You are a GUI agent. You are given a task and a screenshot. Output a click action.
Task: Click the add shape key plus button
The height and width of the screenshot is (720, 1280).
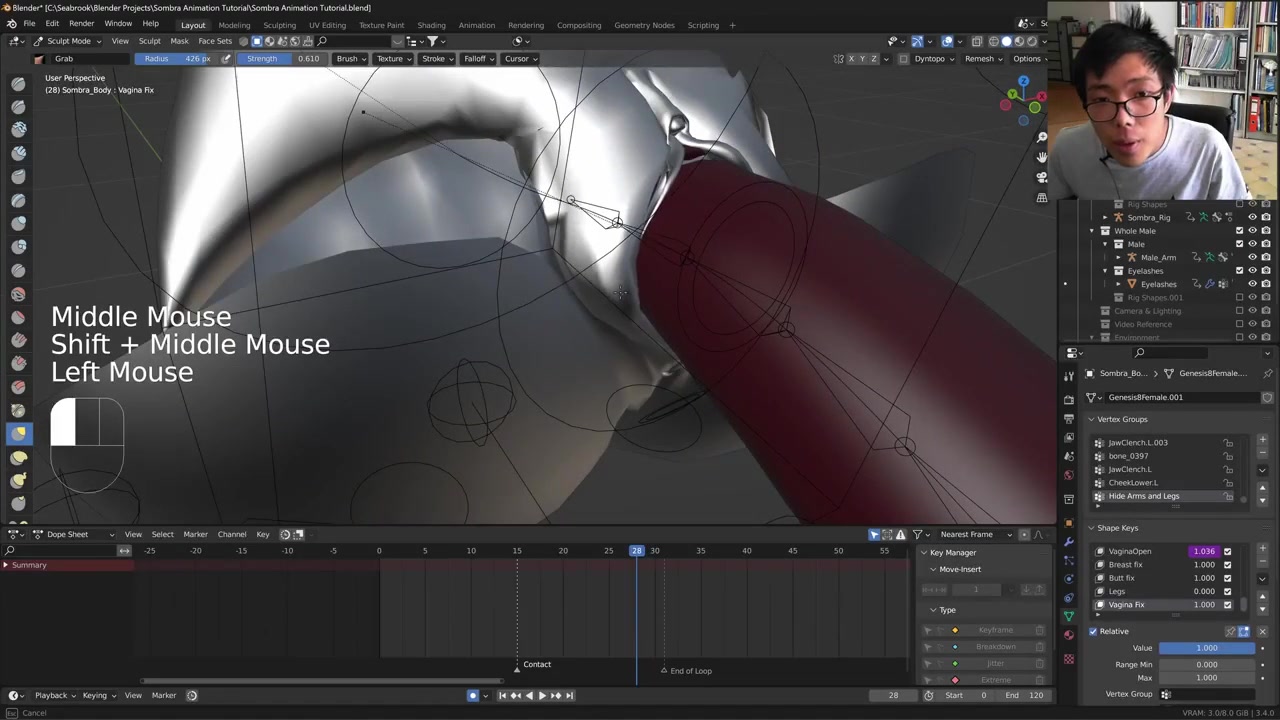click(1262, 549)
